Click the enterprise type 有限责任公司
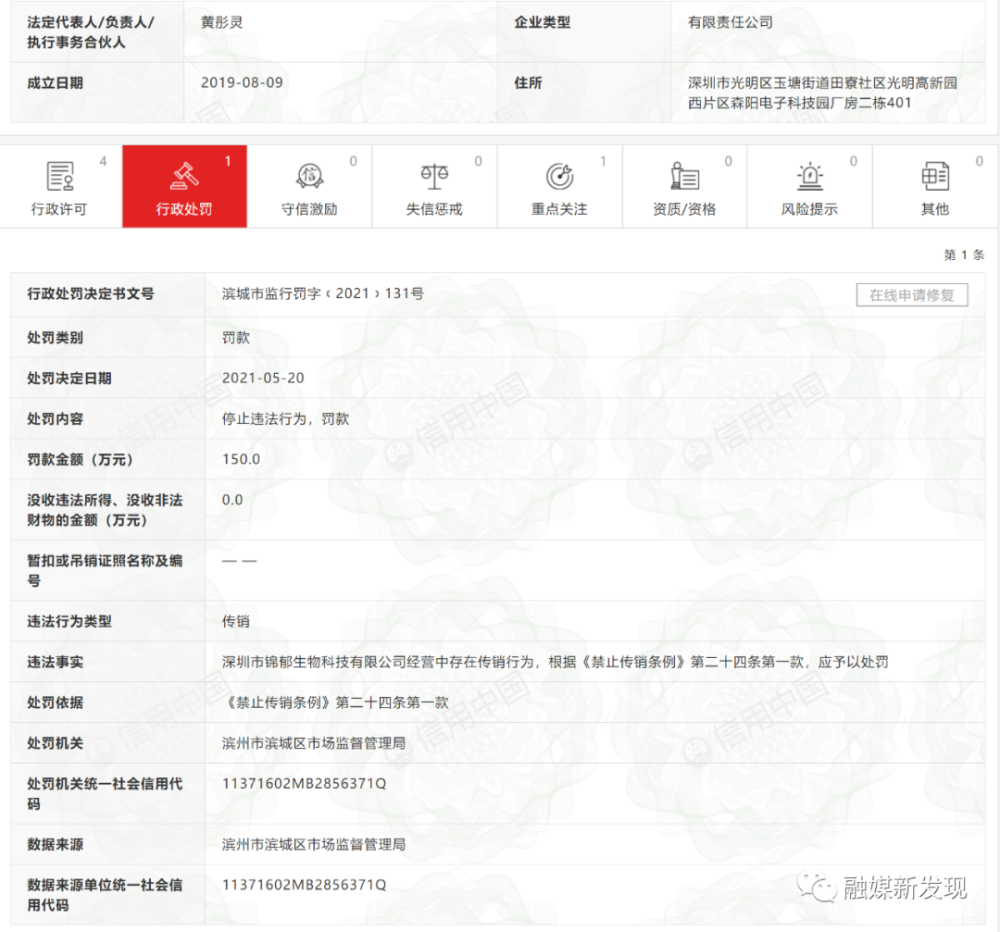 [730, 22]
